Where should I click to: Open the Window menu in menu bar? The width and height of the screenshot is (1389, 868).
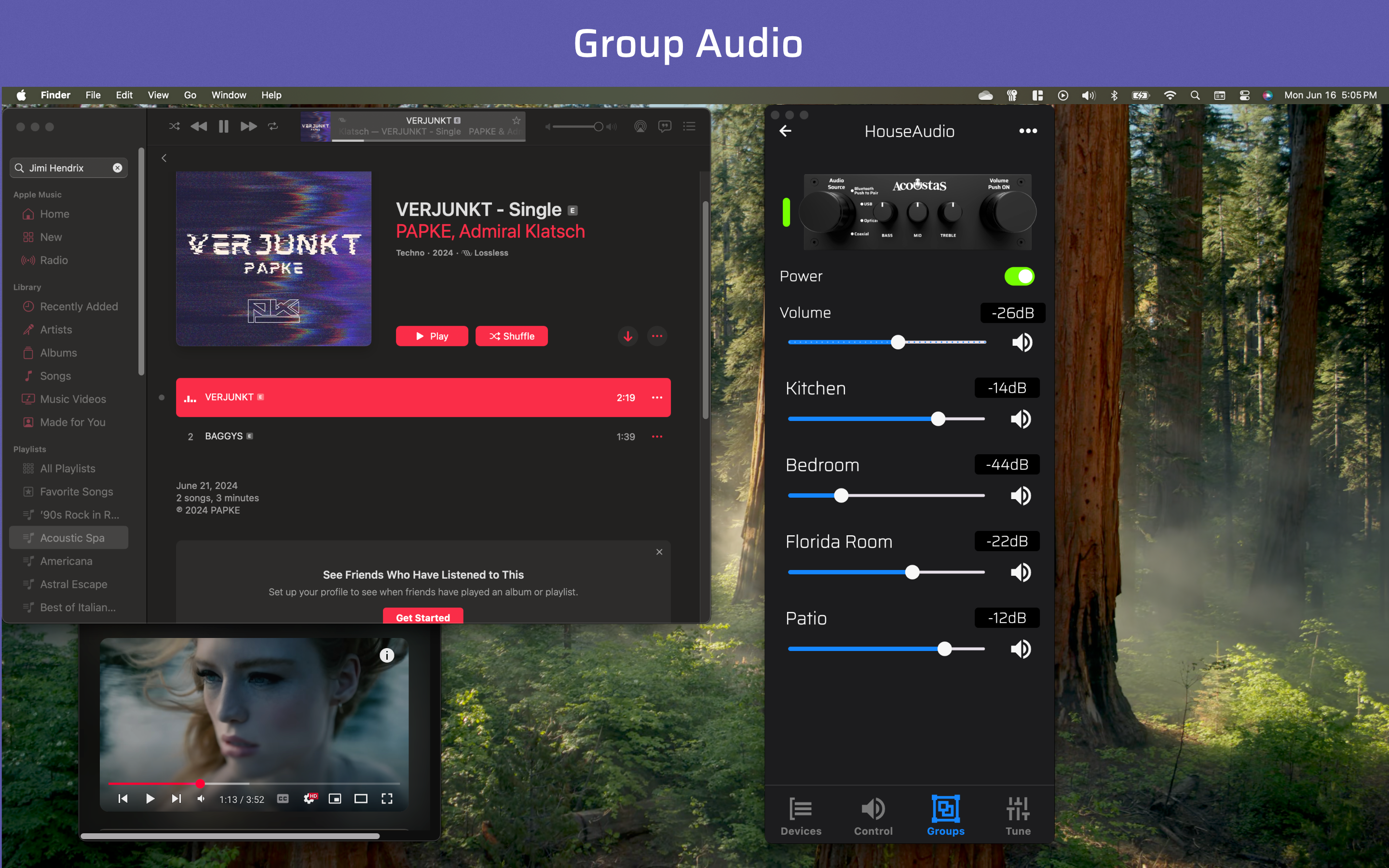(x=229, y=95)
